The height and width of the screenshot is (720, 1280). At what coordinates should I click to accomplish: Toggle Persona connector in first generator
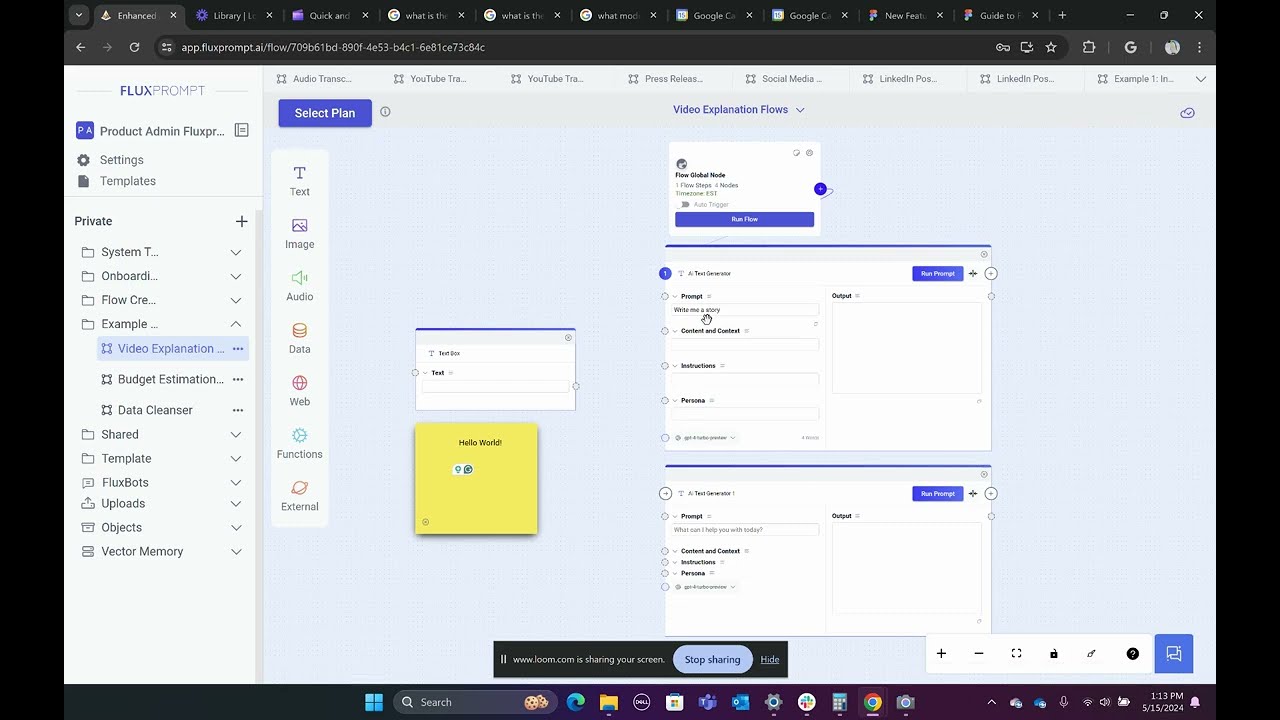click(665, 401)
